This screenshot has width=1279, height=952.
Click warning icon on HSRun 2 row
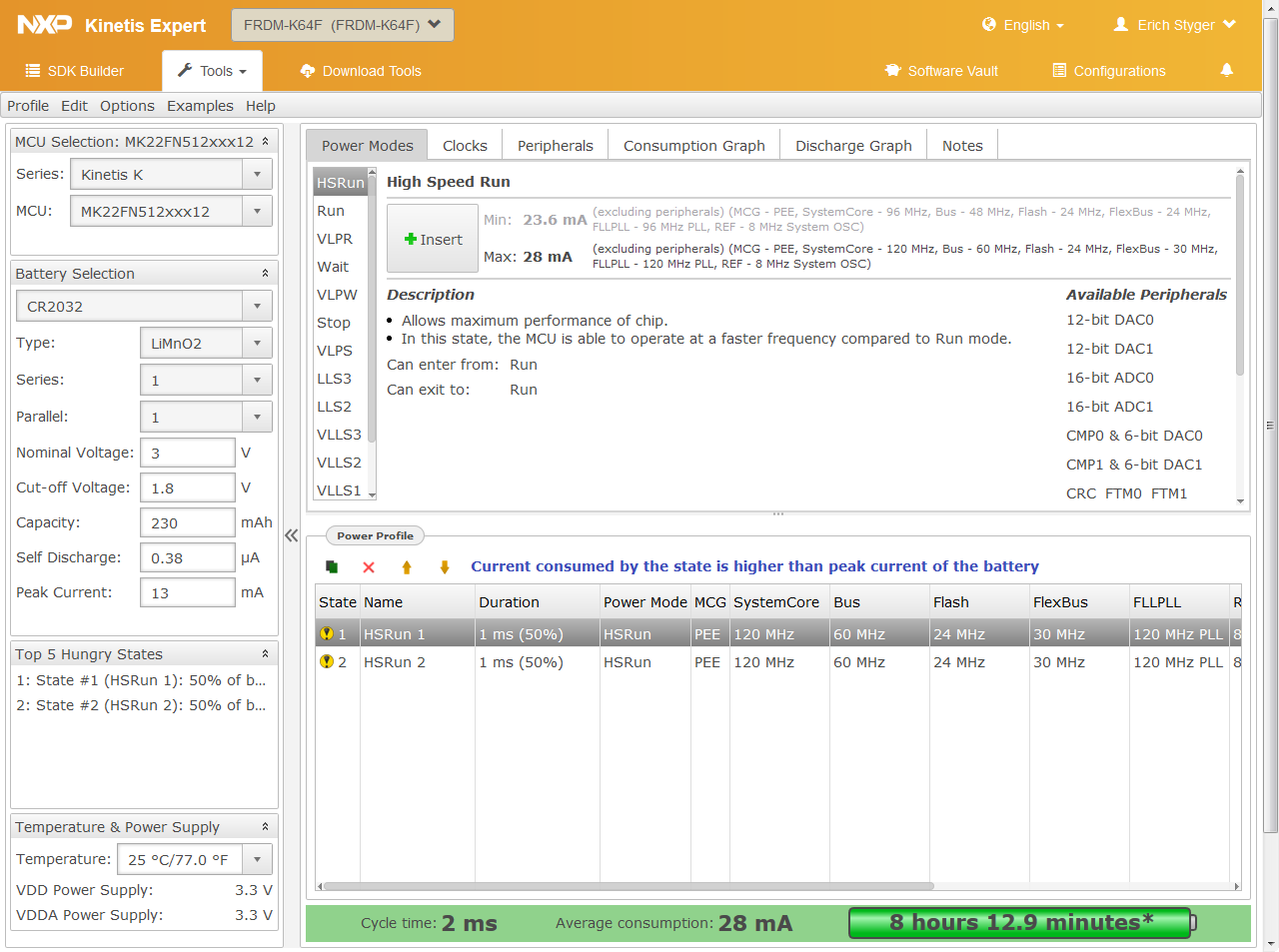click(326, 662)
